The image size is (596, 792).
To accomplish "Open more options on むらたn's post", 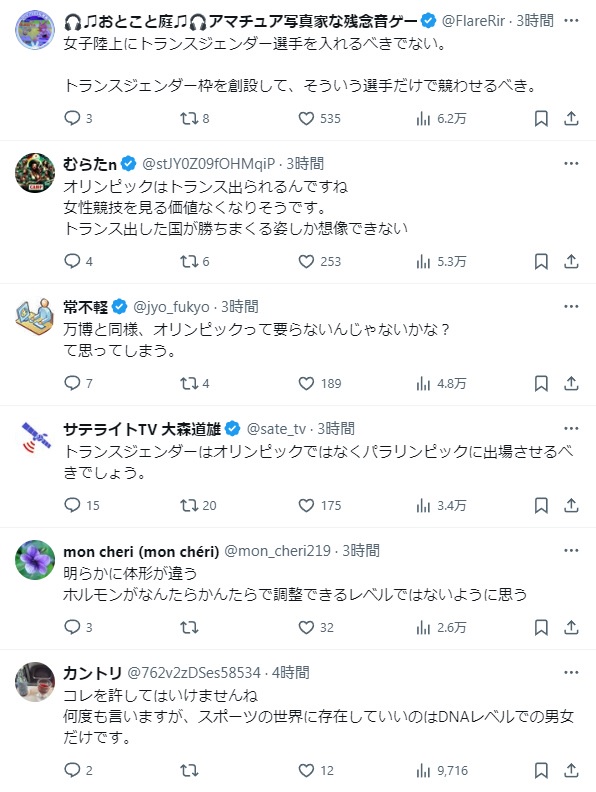I will [x=571, y=164].
